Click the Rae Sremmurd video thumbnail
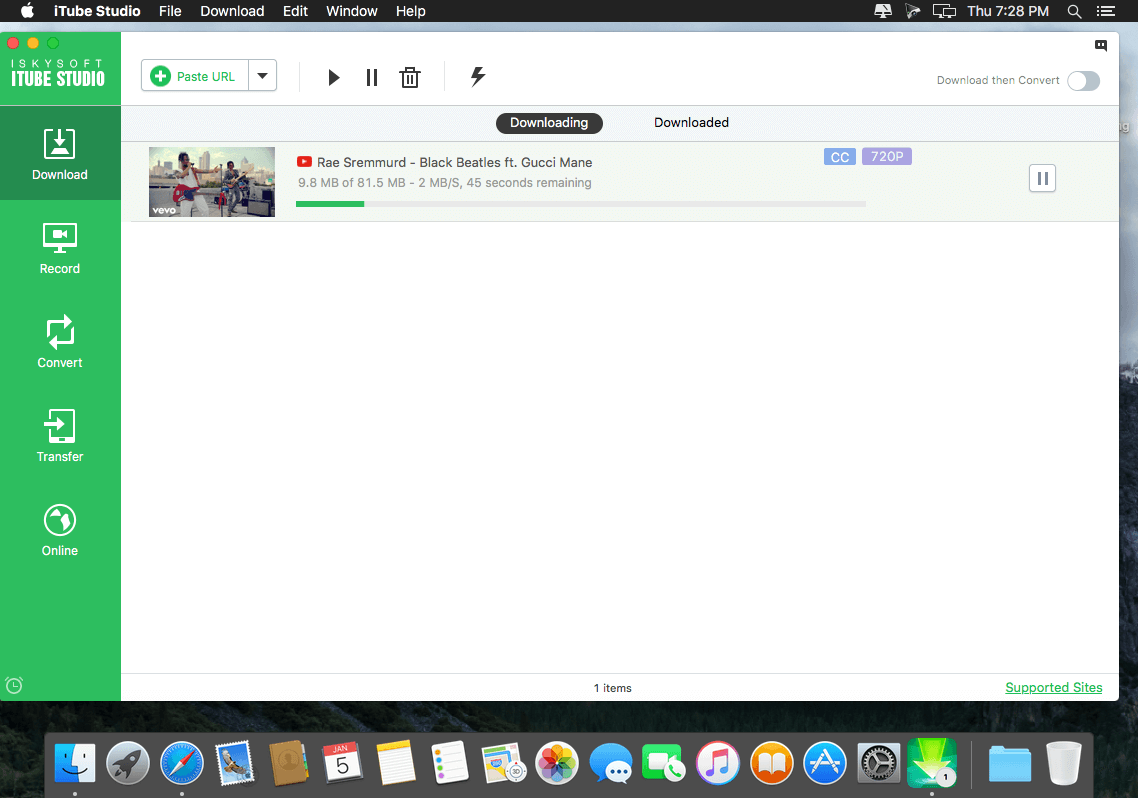 click(x=212, y=181)
